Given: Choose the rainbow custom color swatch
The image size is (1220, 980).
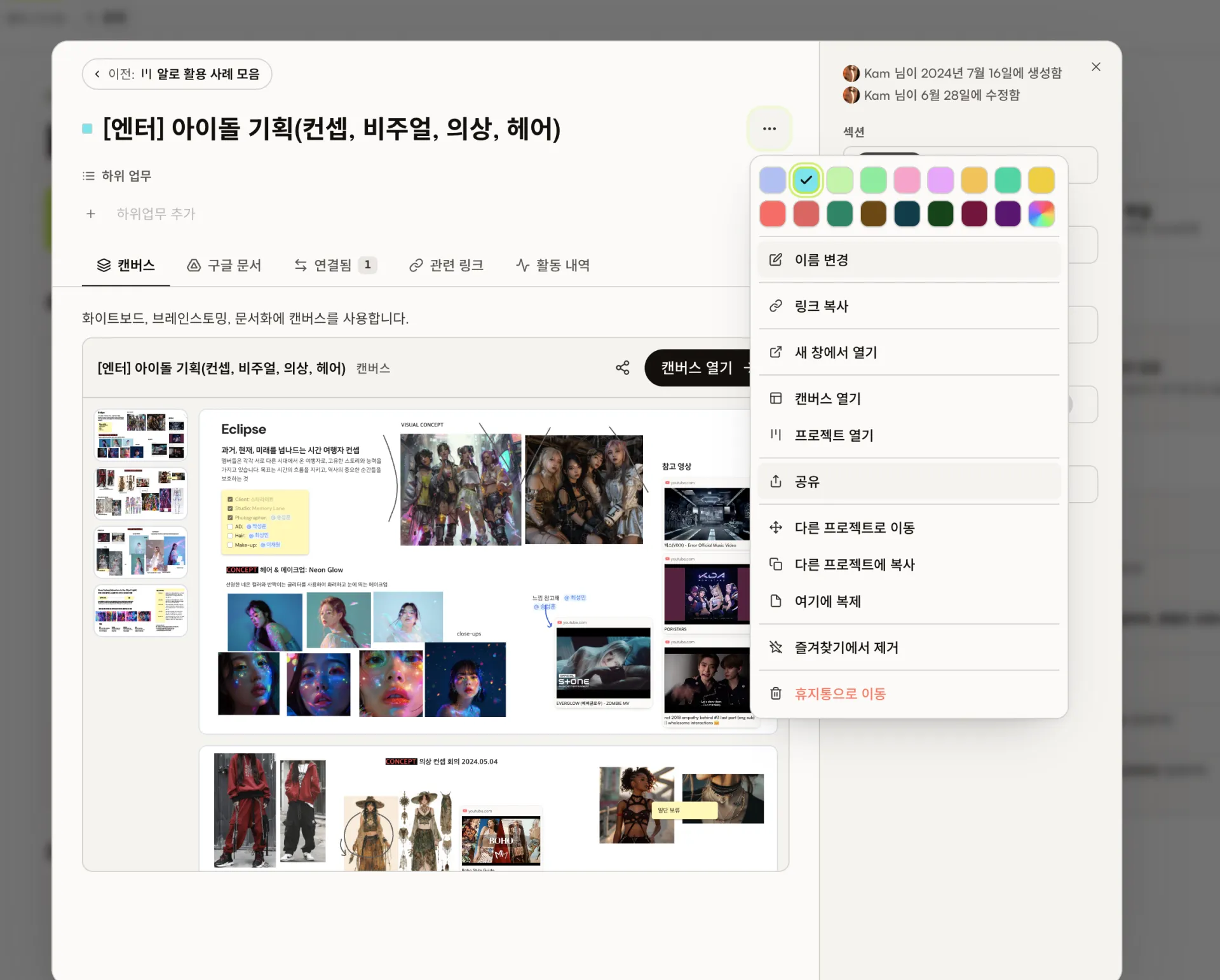Looking at the screenshot, I should click(1041, 214).
